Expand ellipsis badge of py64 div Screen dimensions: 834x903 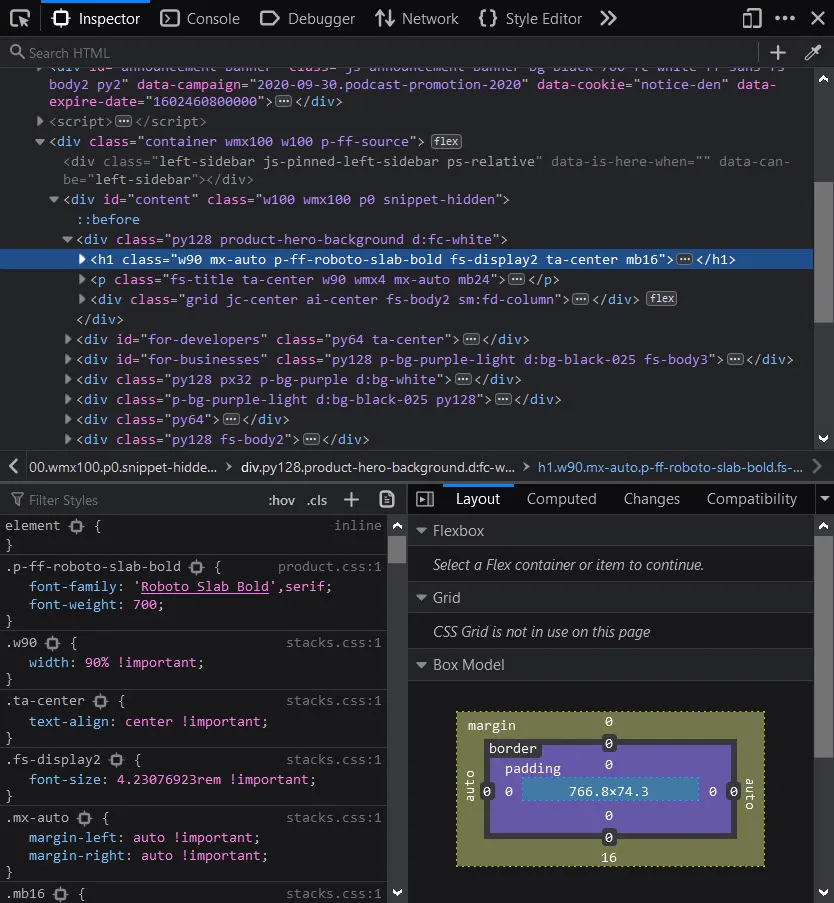click(x=231, y=419)
